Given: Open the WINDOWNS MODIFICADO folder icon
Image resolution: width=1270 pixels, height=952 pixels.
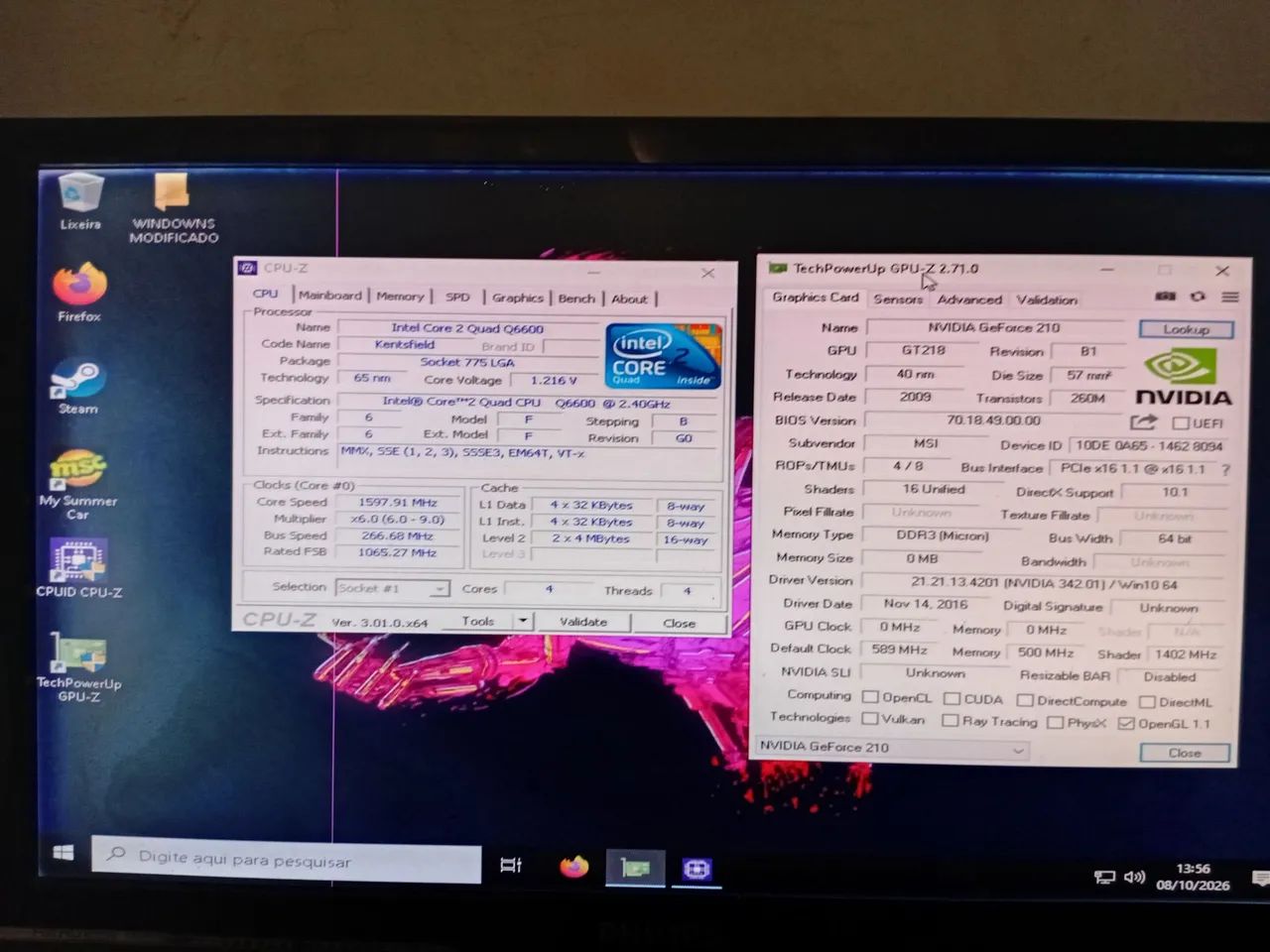Looking at the screenshot, I should [173, 208].
